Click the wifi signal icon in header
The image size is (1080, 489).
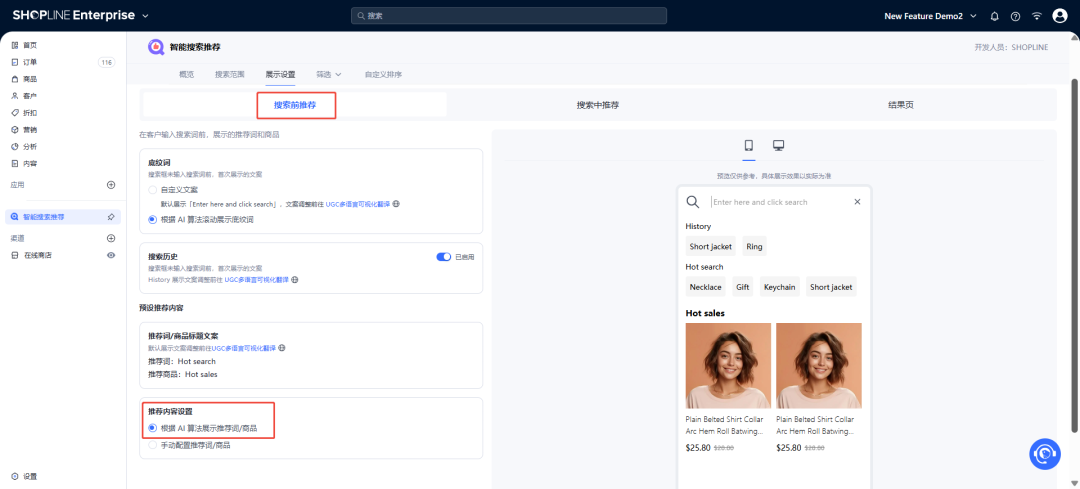(x=1037, y=16)
